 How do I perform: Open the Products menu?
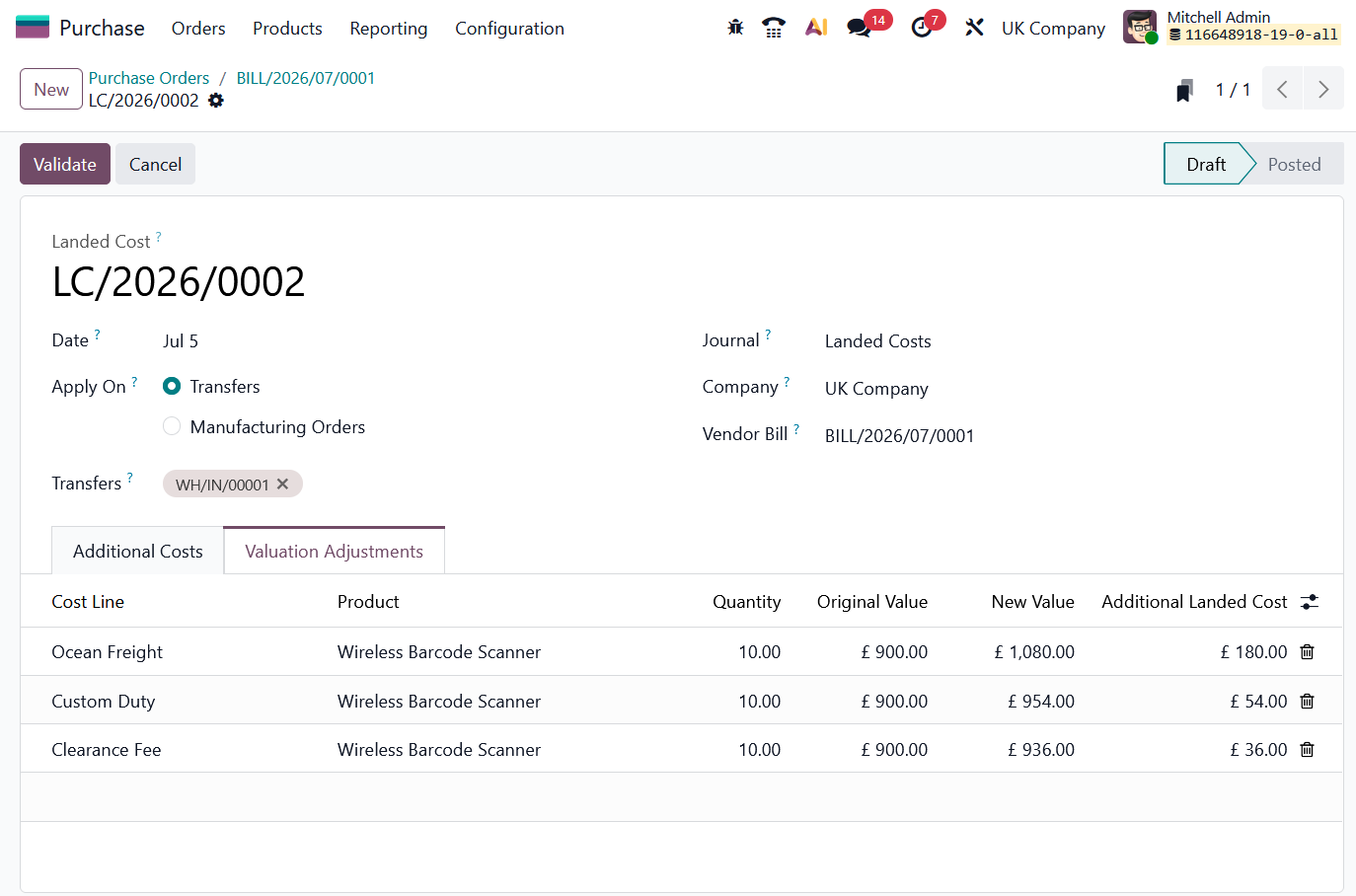tap(287, 29)
